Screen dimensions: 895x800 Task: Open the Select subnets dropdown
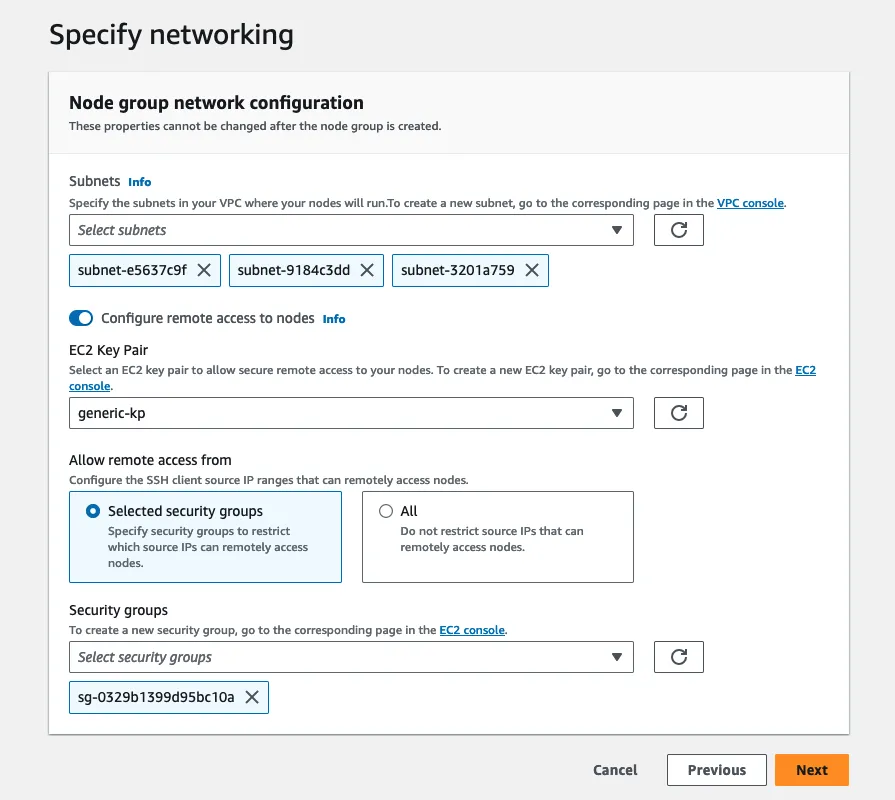click(x=351, y=230)
